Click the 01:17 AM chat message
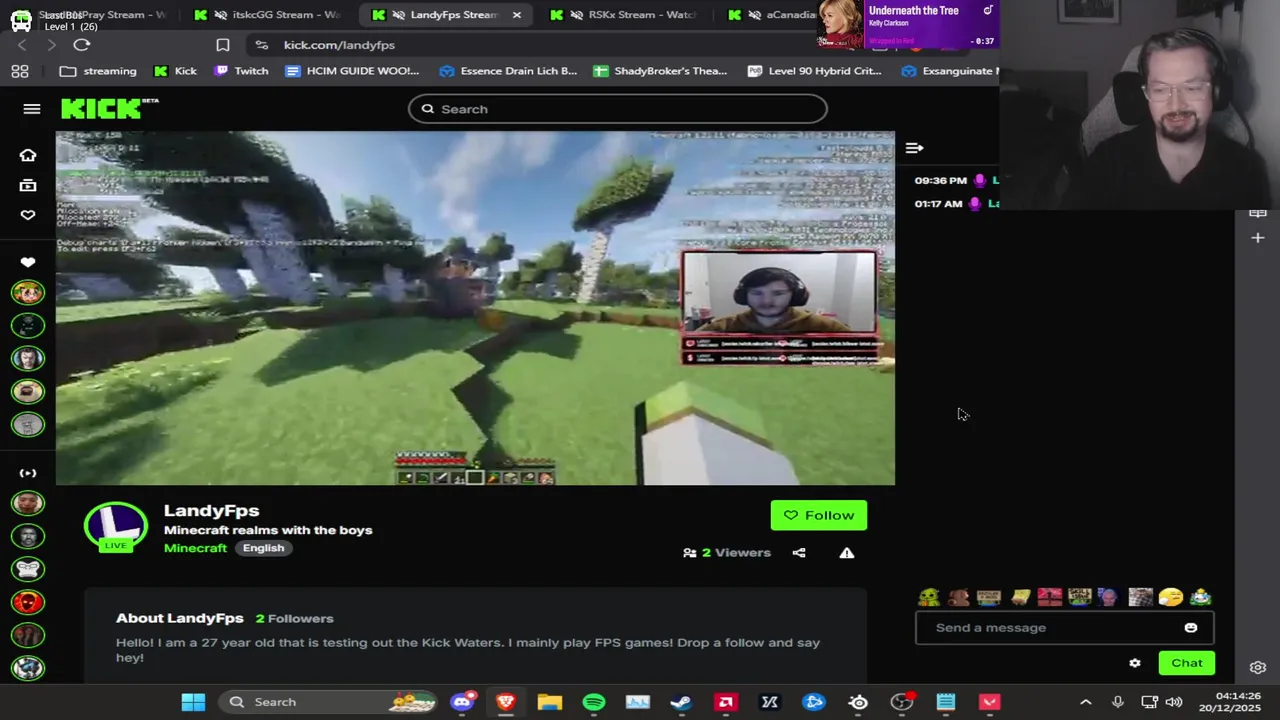 (x=957, y=204)
